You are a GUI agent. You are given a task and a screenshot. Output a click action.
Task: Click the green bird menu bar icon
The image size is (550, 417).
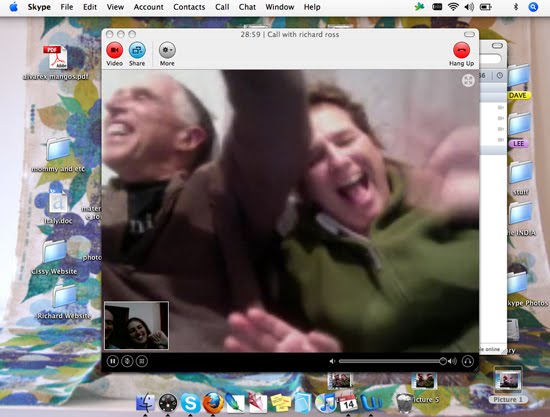coord(419,7)
